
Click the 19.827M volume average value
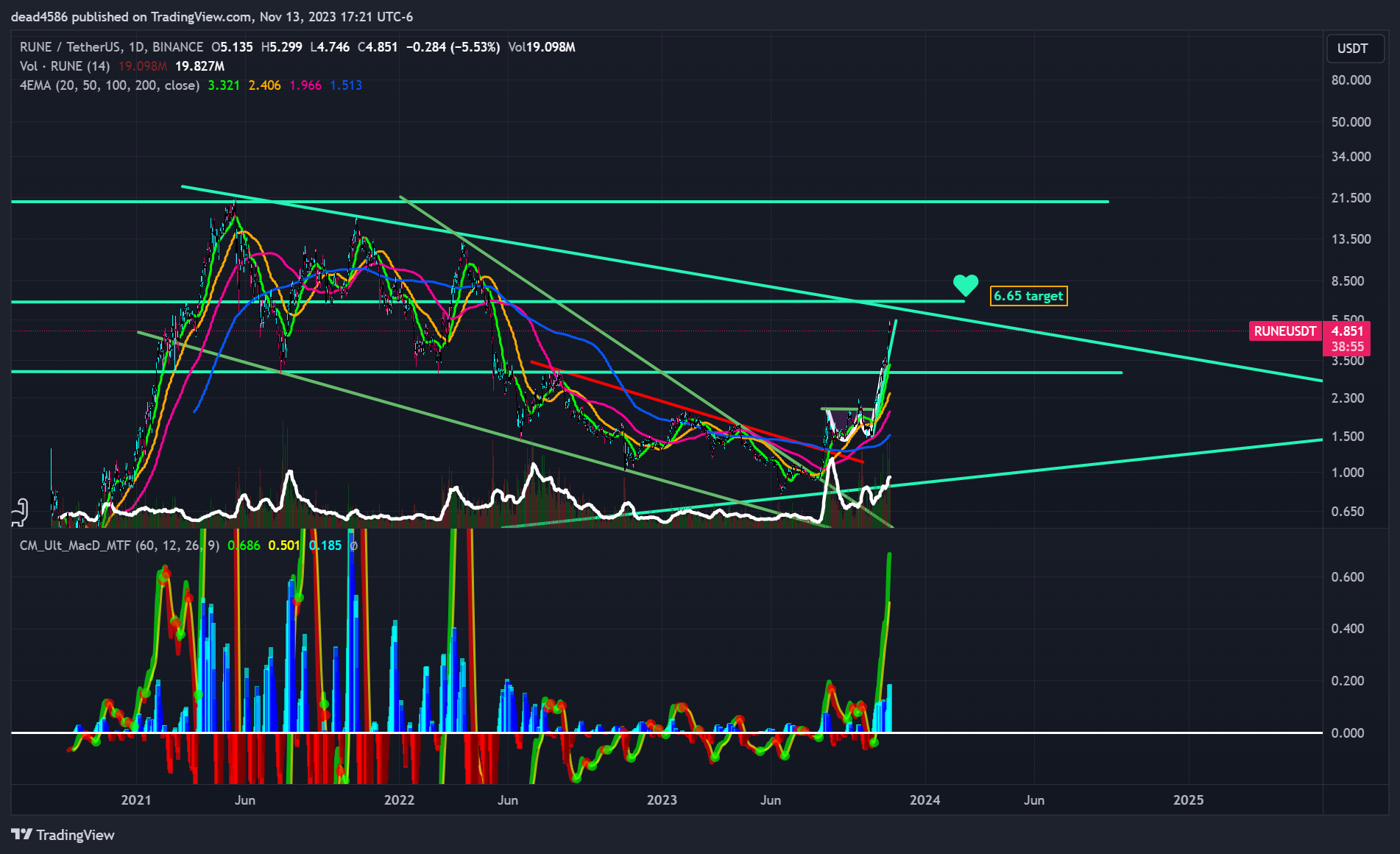[x=199, y=66]
